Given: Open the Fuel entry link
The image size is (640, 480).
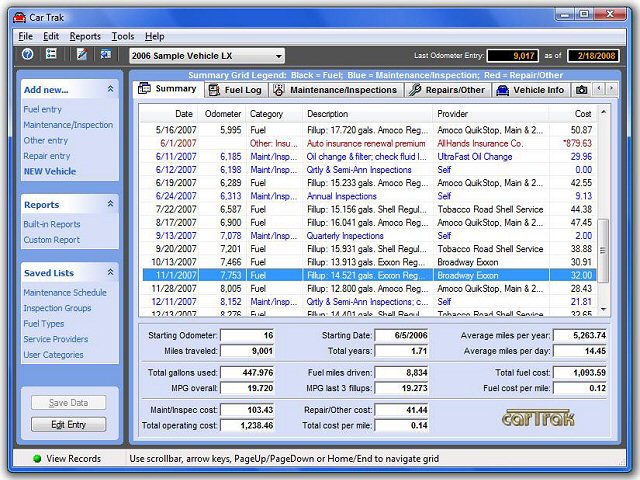Looking at the screenshot, I should point(42,109).
